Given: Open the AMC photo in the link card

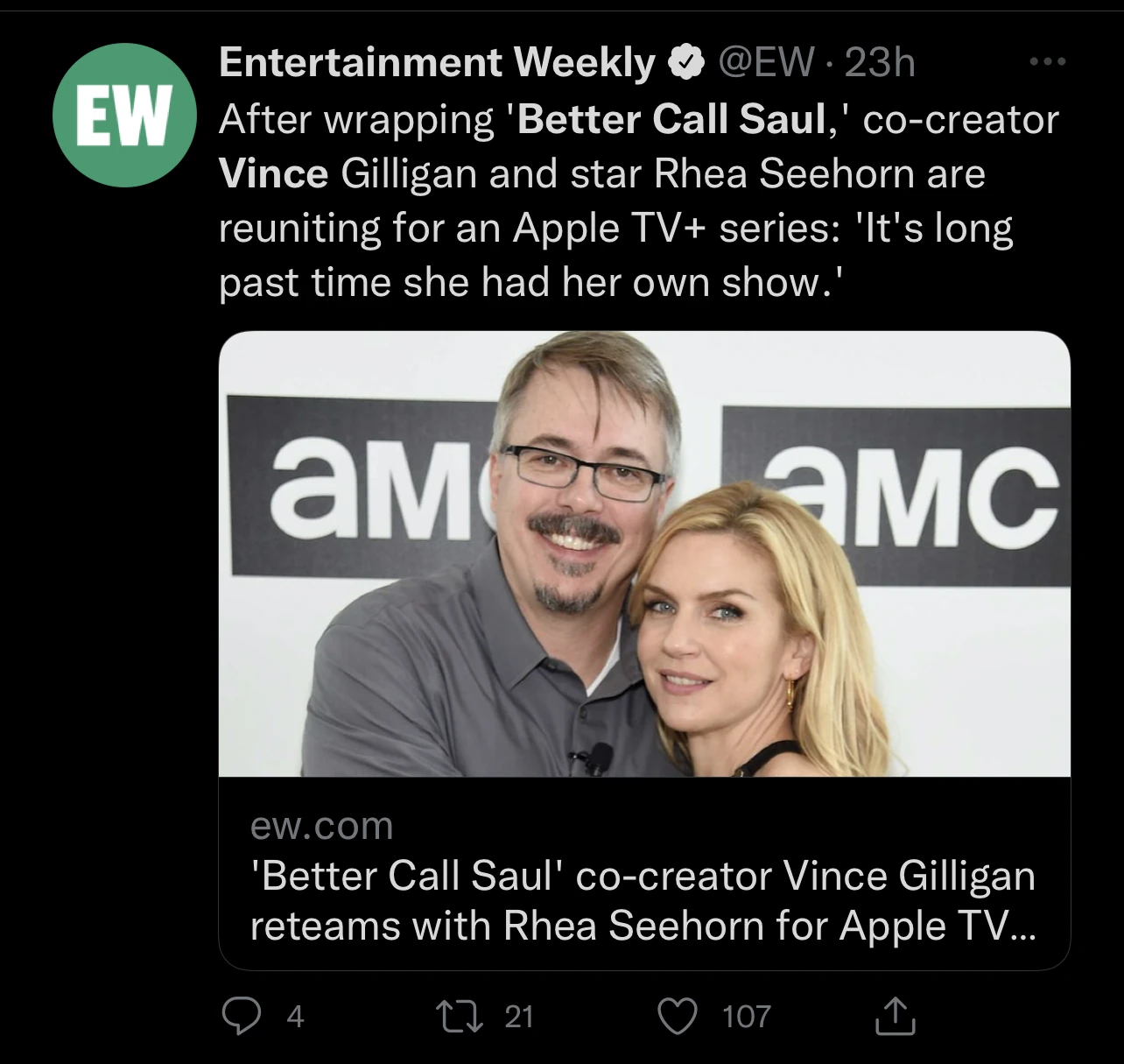Looking at the screenshot, I should click(643, 553).
